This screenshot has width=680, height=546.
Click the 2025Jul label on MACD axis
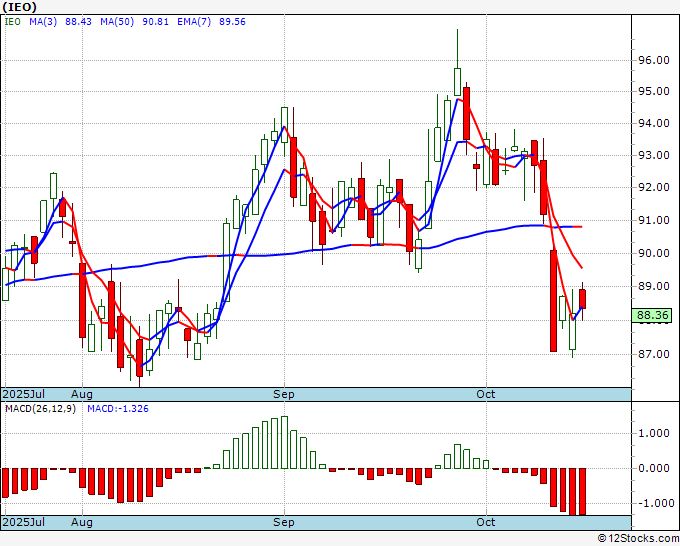tap(23, 522)
